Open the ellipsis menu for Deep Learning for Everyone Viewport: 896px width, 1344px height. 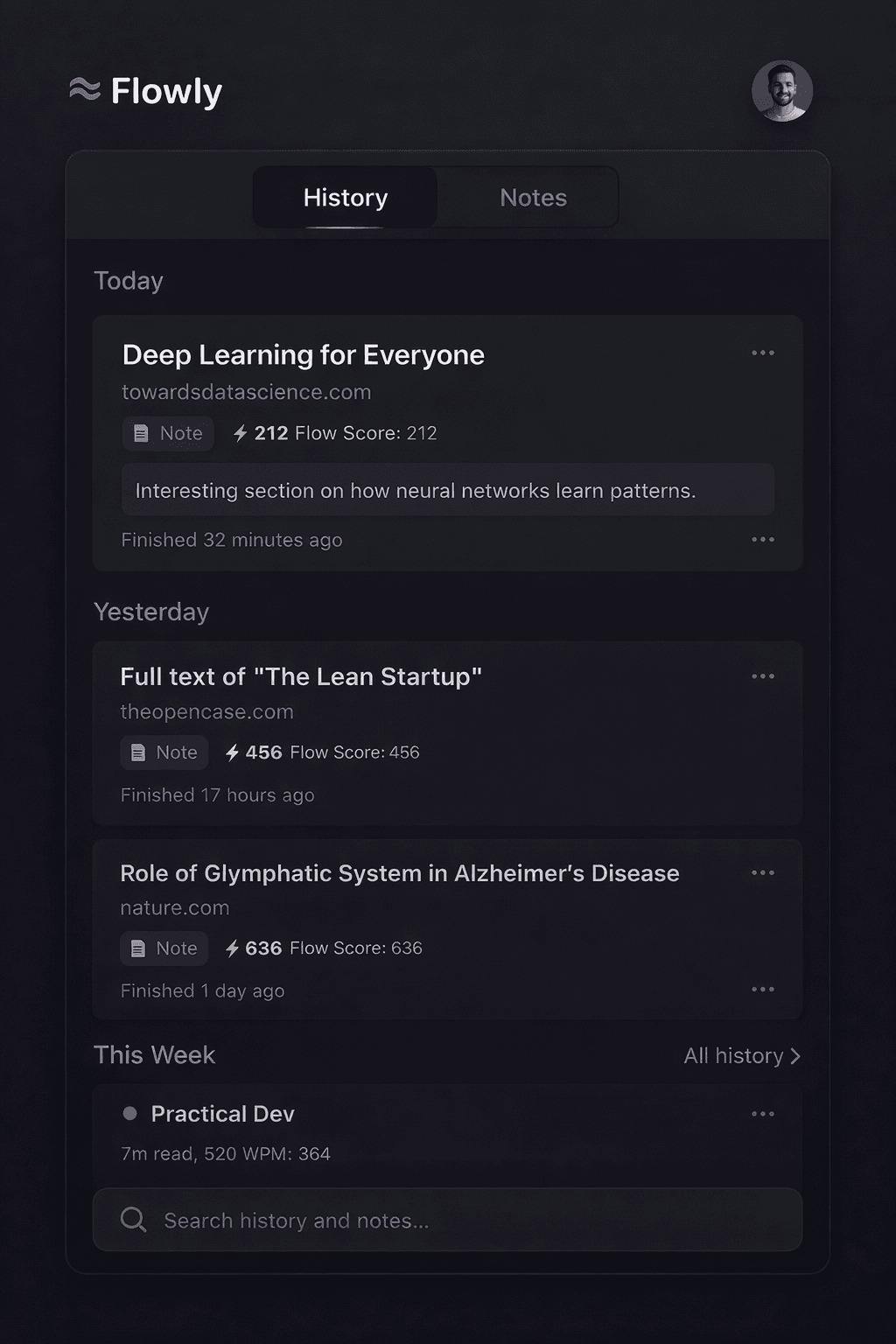point(763,352)
